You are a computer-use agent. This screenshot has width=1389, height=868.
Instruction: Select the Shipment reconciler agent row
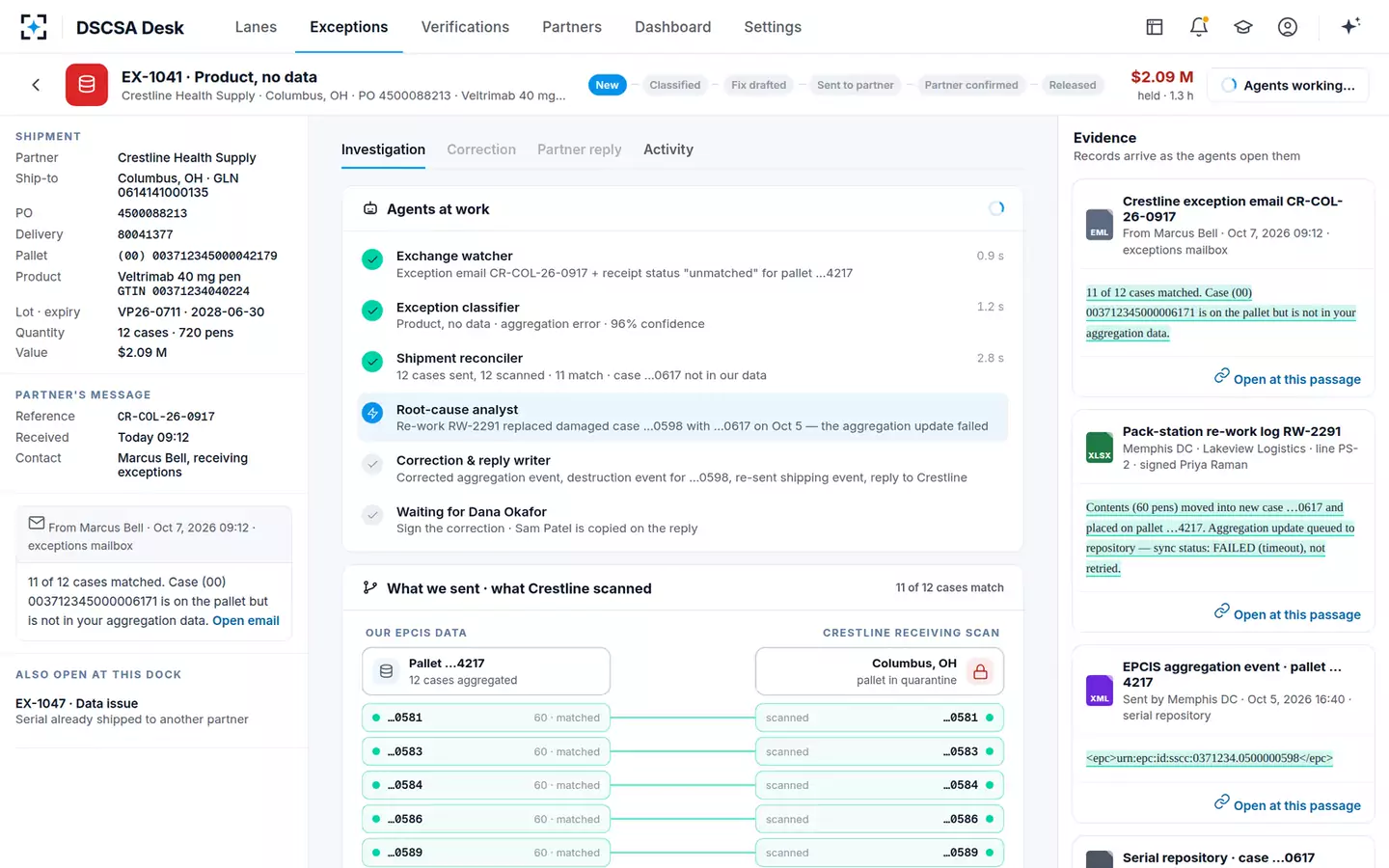[x=683, y=366]
